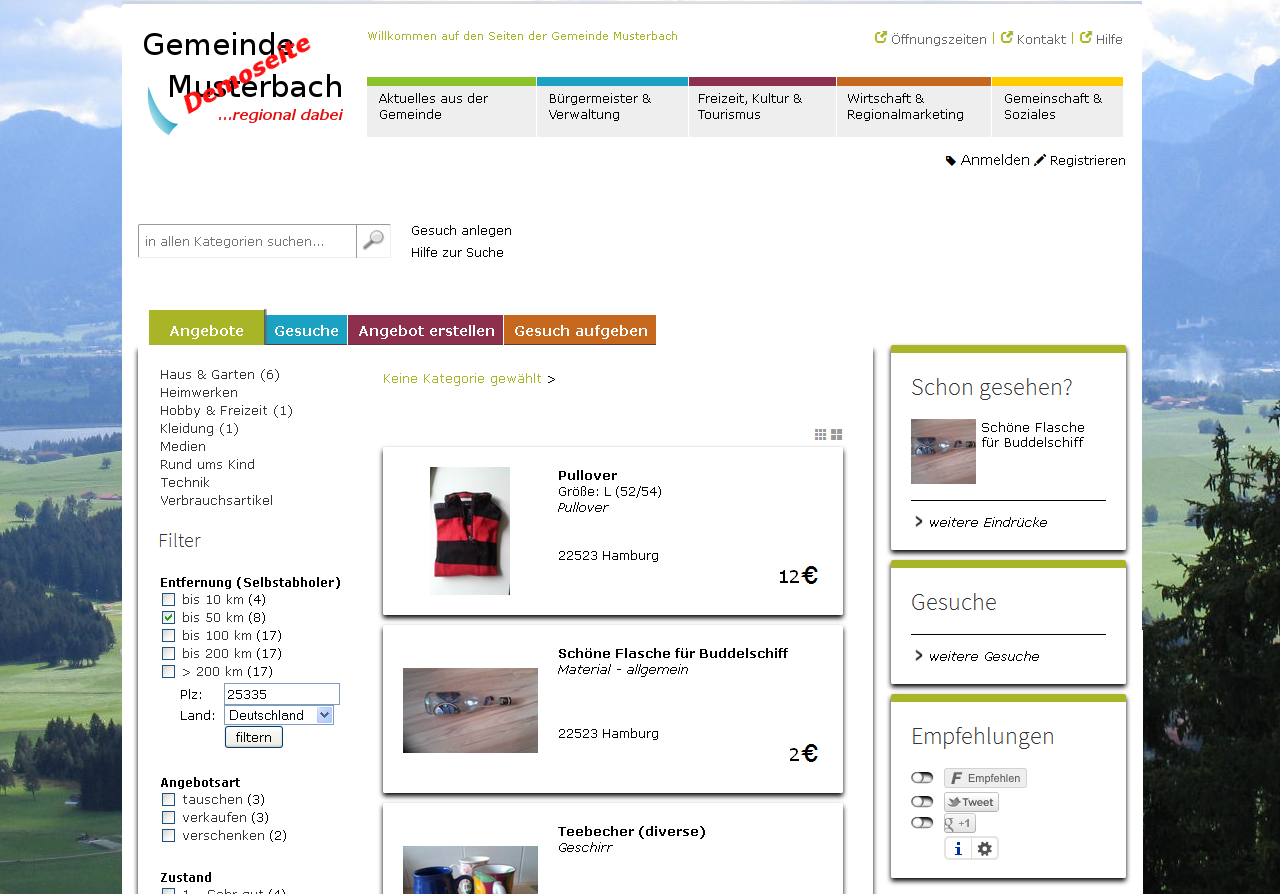
Task: Enable the Facebook Empfehlen switch
Action: (x=922, y=778)
